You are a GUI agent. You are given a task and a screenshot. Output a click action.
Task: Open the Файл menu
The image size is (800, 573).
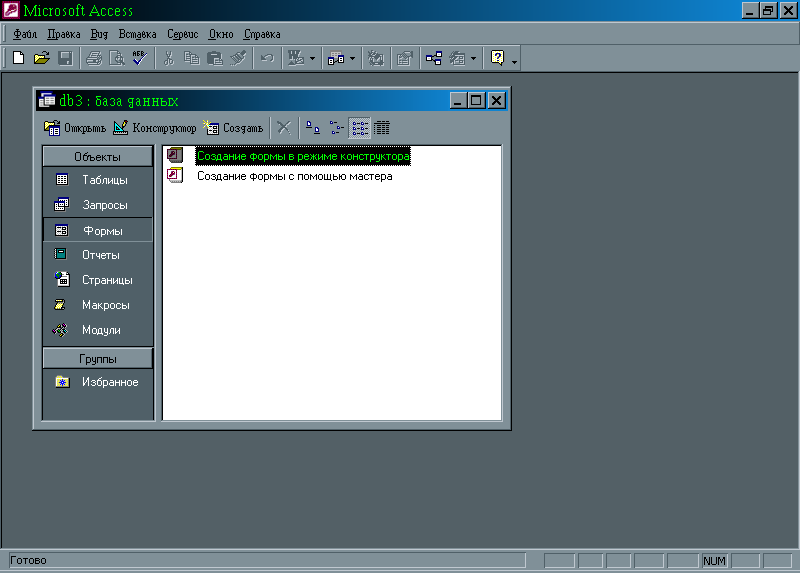tap(25, 34)
